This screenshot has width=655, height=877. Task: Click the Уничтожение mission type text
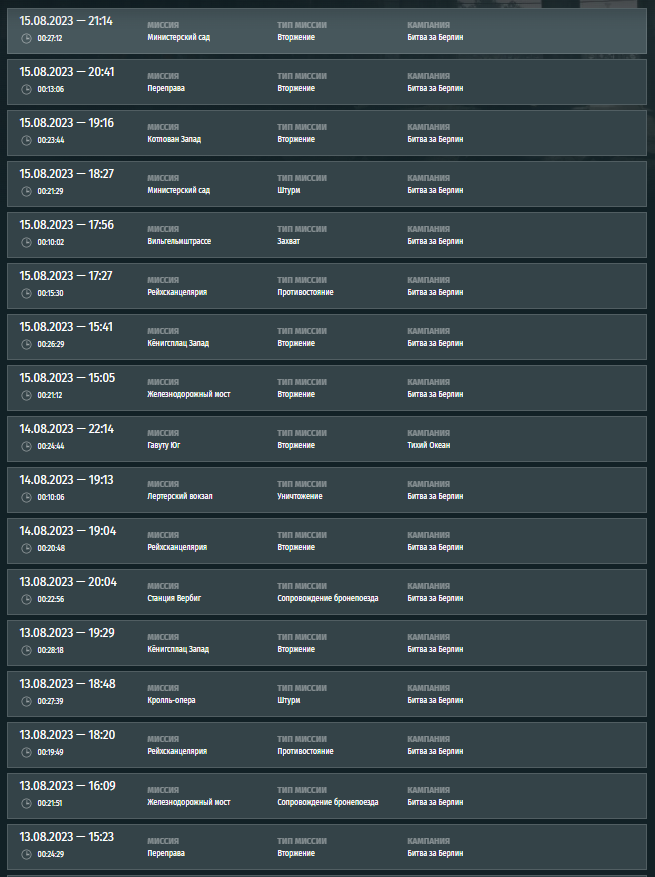(x=301, y=497)
